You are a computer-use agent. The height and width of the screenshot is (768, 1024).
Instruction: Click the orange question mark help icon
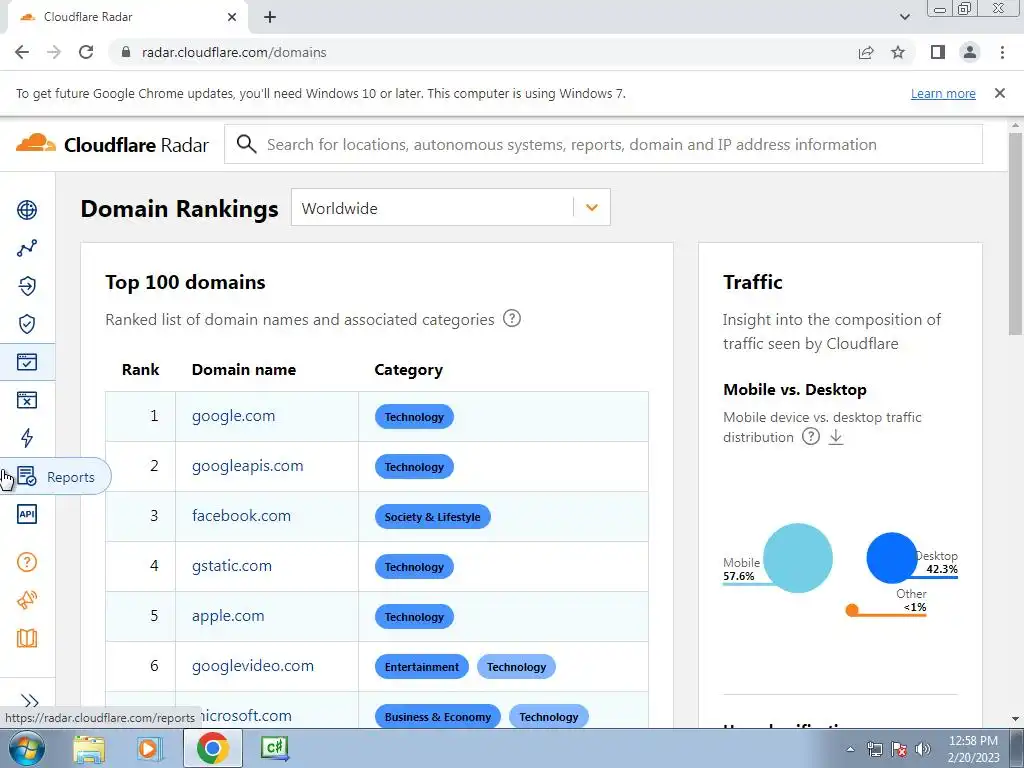click(x=27, y=562)
